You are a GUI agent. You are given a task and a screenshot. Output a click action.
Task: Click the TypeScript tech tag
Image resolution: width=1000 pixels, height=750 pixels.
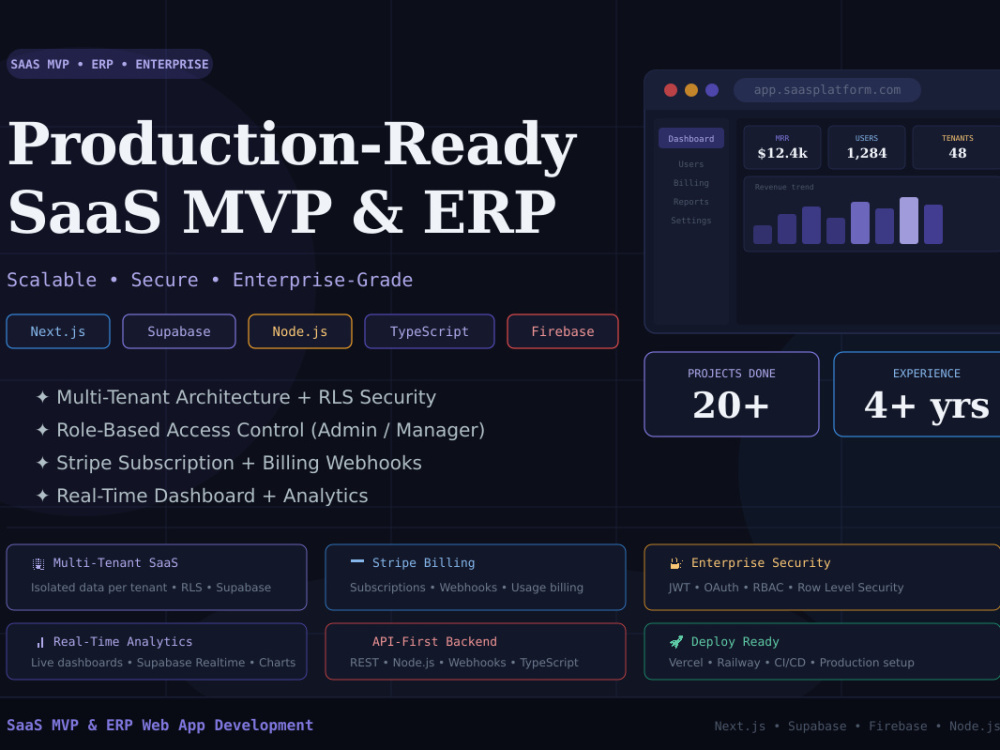429,332
